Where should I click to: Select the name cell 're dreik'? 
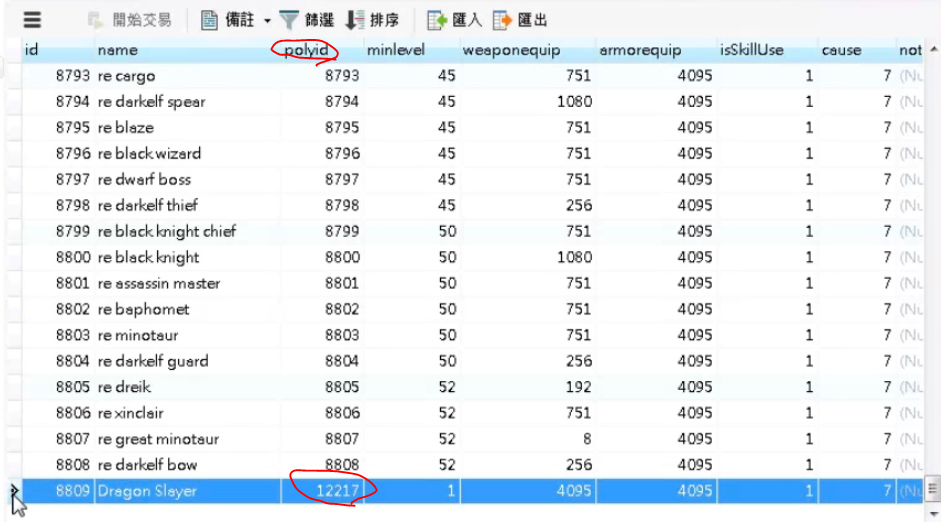(187, 386)
